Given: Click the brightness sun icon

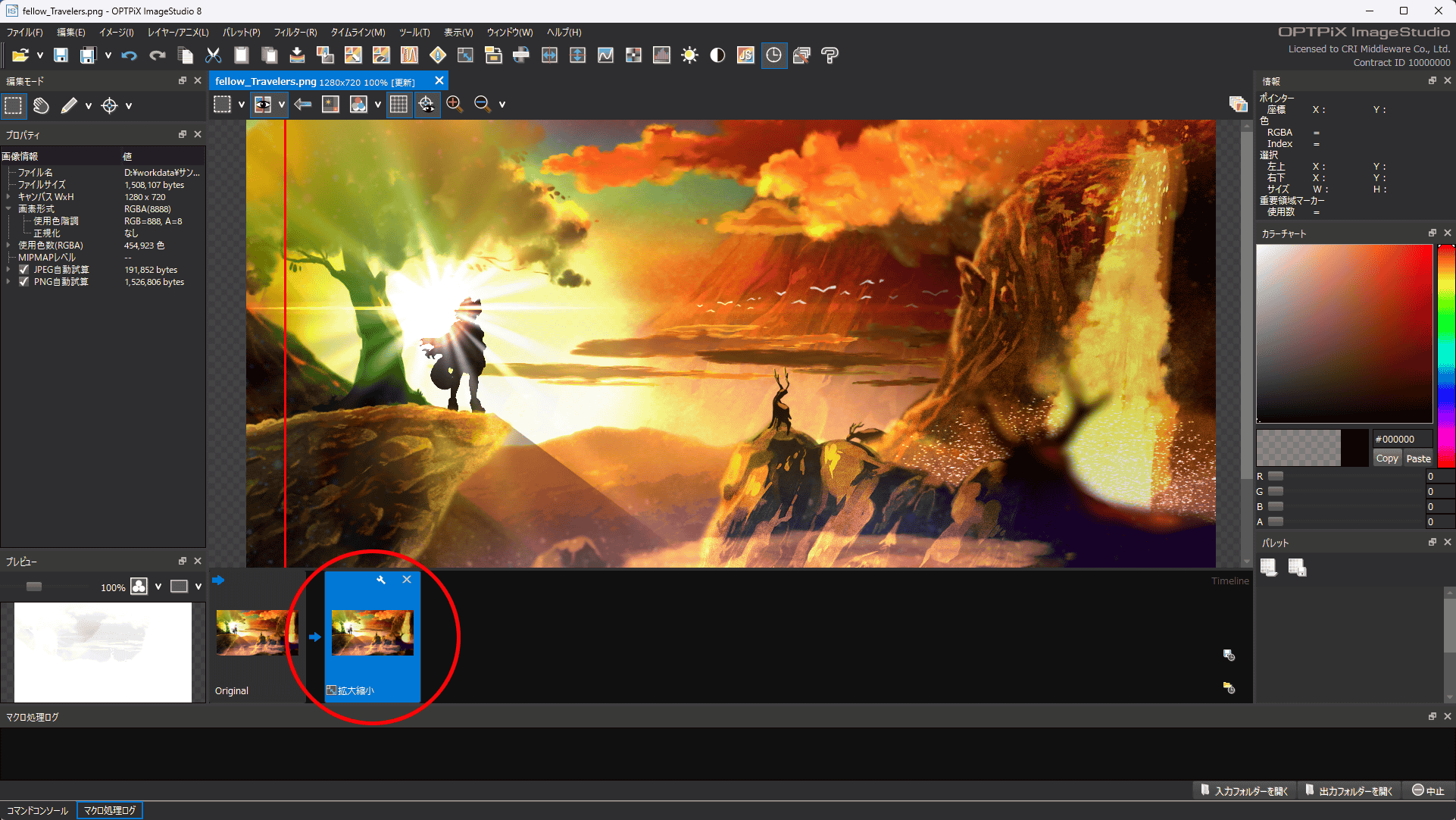Looking at the screenshot, I should click(689, 55).
